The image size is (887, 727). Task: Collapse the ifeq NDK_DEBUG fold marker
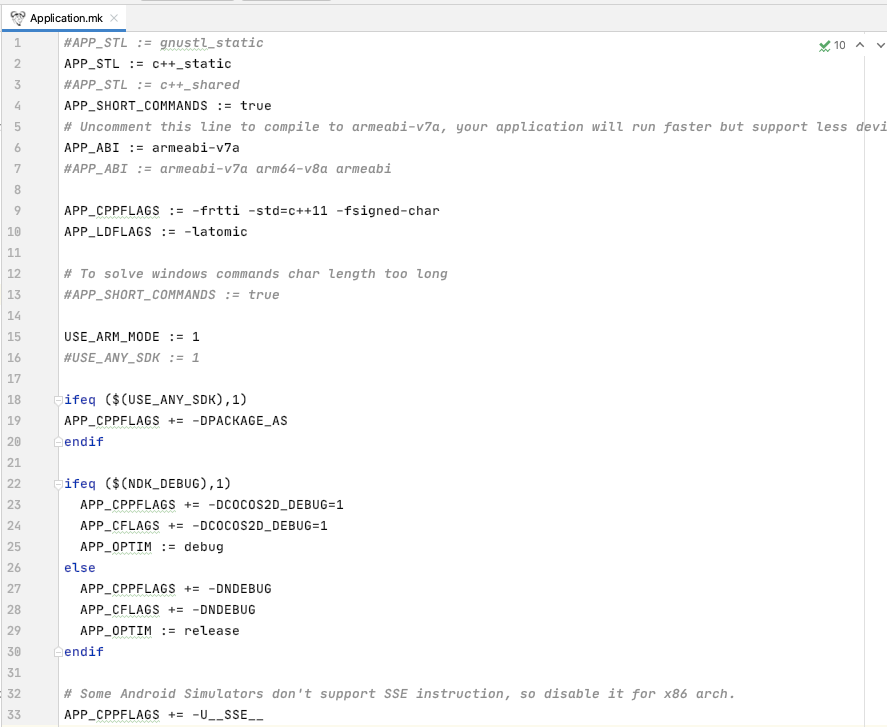click(58, 484)
